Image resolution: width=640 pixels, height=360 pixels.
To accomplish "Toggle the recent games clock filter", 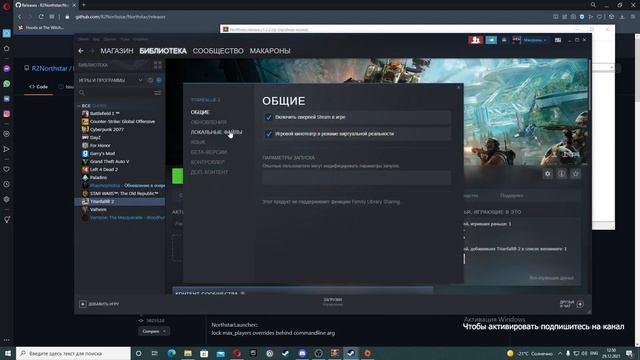I will [x=150, y=80].
